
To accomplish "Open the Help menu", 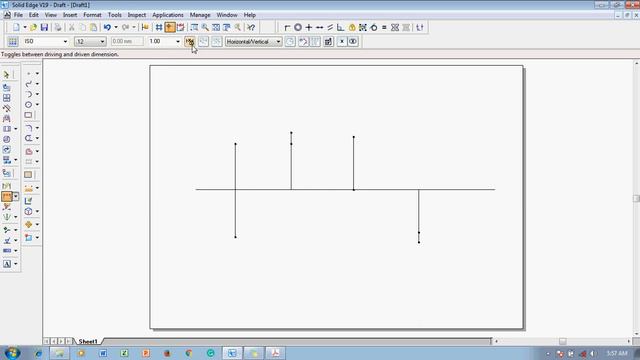I will [249, 15].
